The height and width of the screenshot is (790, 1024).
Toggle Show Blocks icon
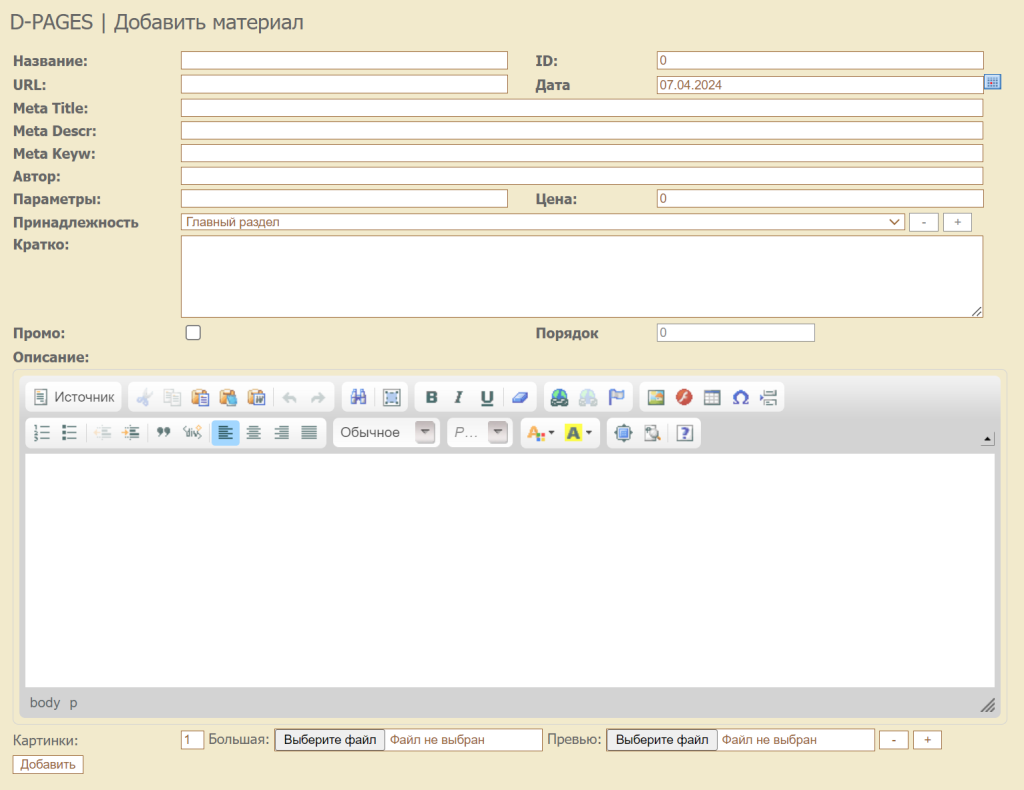(x=652, y=432)
